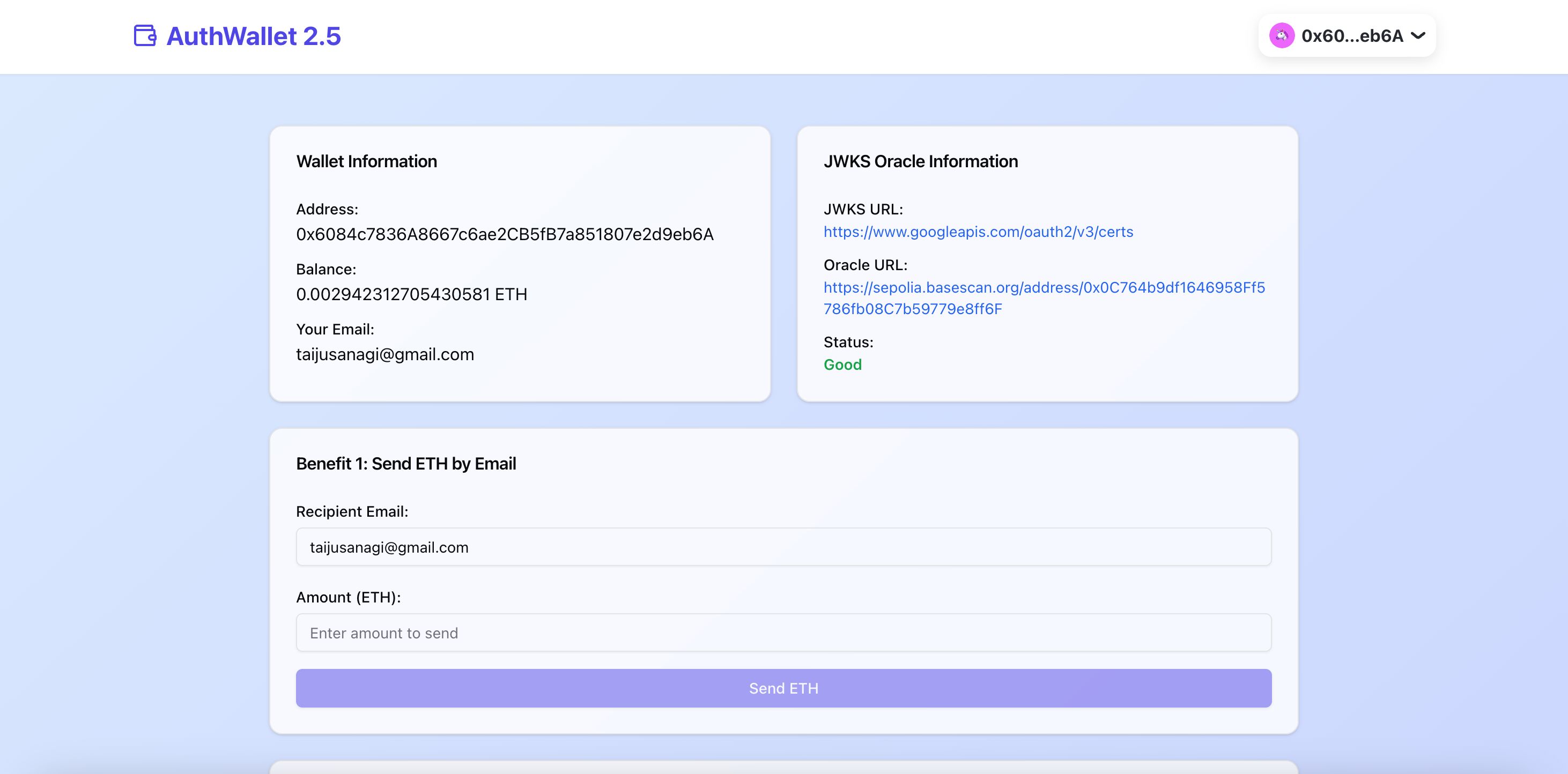The image size is (1568, 774).
Task: Open the sepolia basescan oracle URL
Action: click(x=1044, y=298)
